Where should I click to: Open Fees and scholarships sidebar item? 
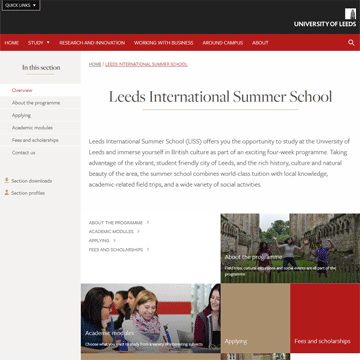(x=40, y=140)
